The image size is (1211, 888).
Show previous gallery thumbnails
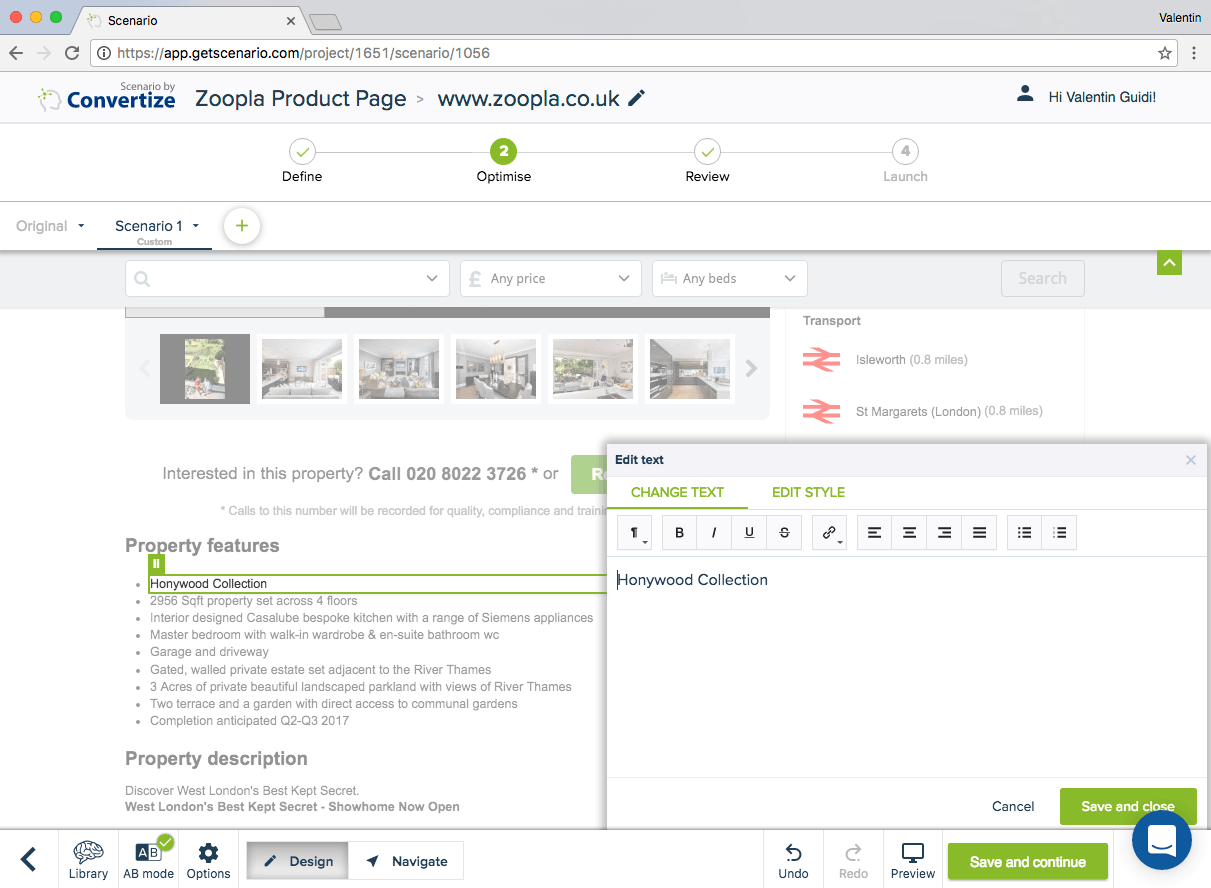point(144,369)
